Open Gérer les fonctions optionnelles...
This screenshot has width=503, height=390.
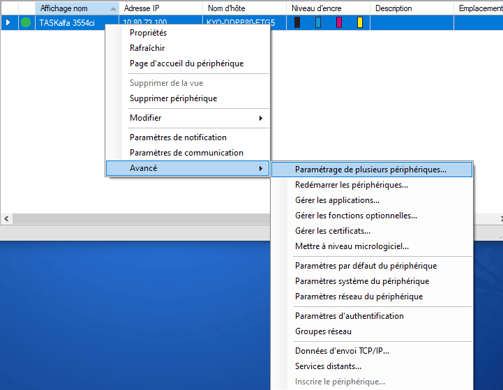(x=372, y=216)
